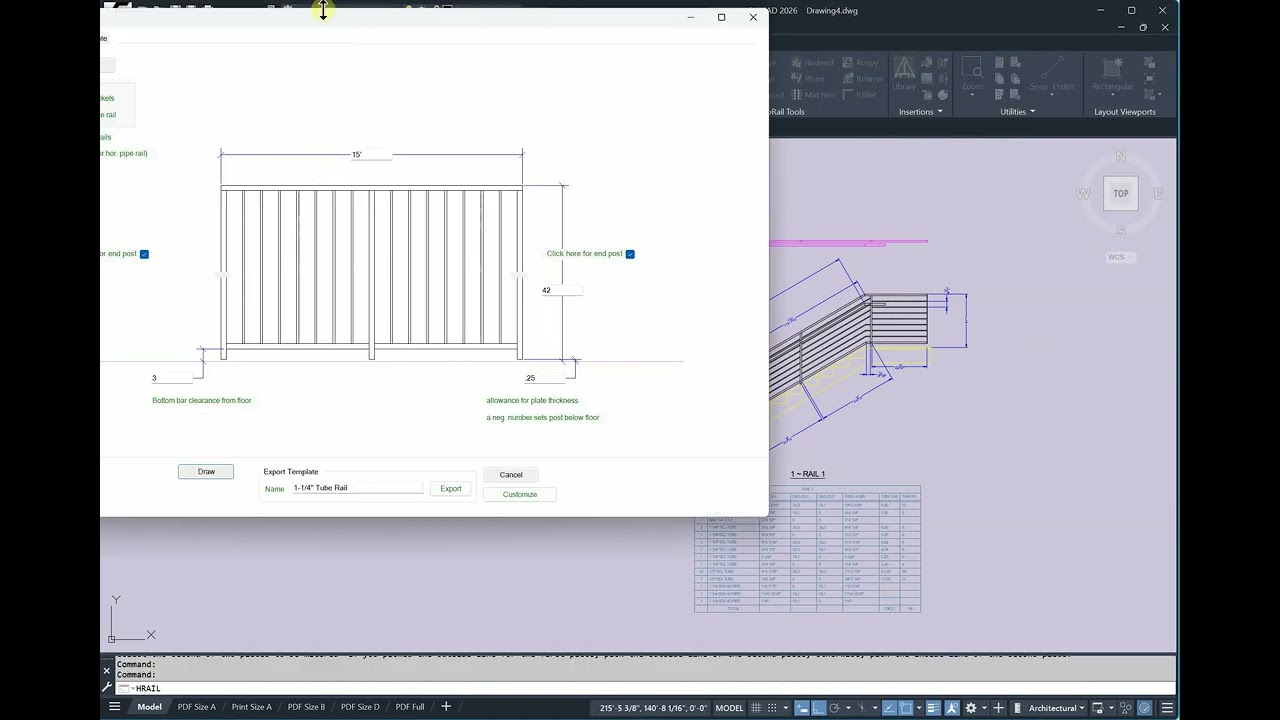Toggle the left end post checkbox

pos(144,254)
